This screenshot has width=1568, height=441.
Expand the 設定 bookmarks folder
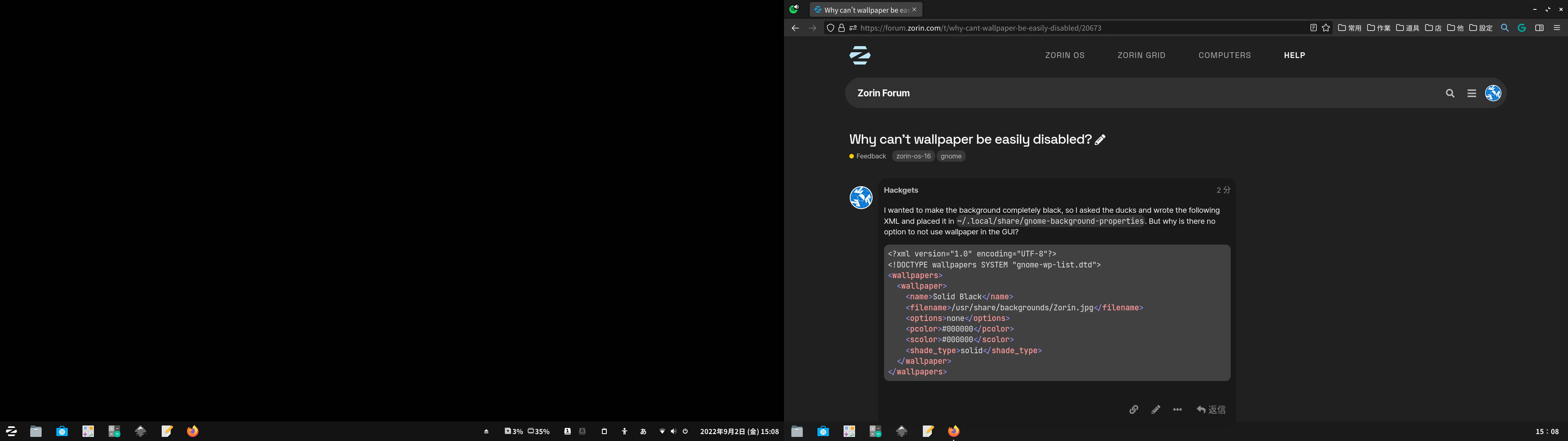click(1480, 28)
